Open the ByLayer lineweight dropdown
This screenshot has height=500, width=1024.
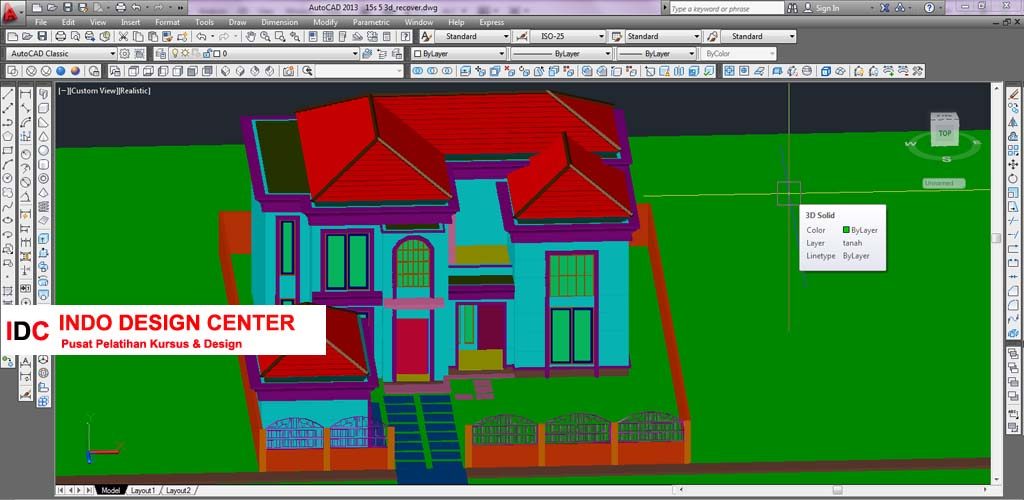[x=657, y=54]
